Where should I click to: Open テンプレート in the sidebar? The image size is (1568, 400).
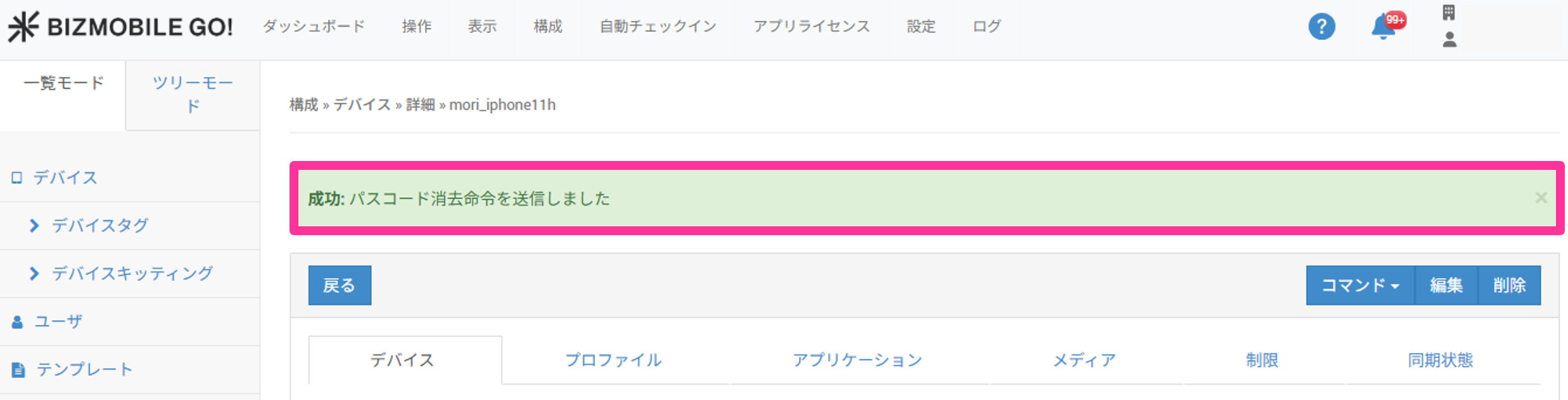coord(84,370)
